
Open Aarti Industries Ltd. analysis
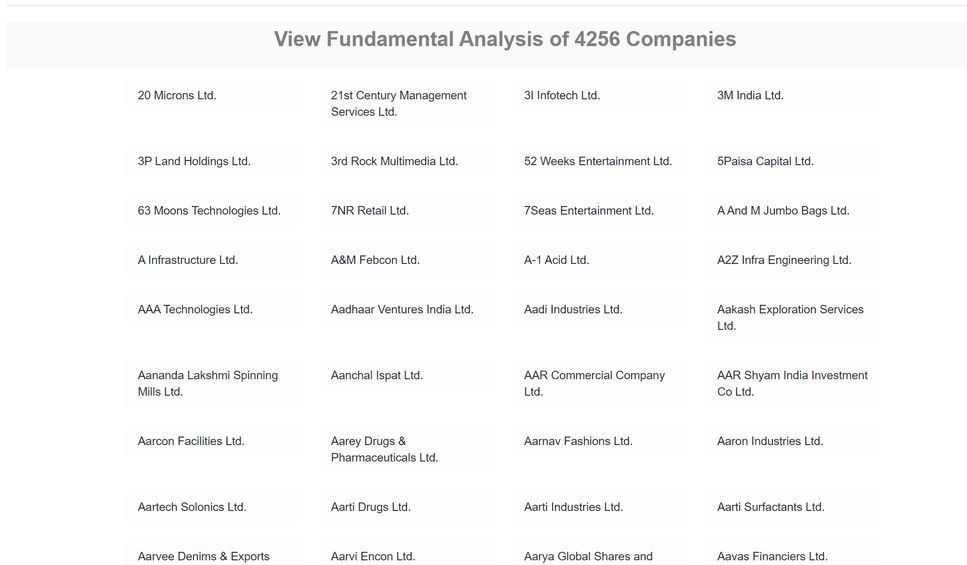[573, 507]
